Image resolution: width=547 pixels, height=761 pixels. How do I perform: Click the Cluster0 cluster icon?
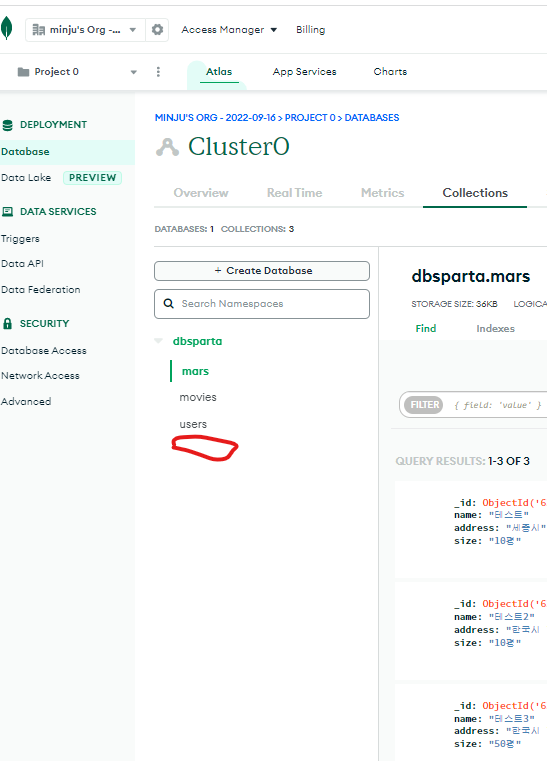pyautogui.click(x=167, y=147)
